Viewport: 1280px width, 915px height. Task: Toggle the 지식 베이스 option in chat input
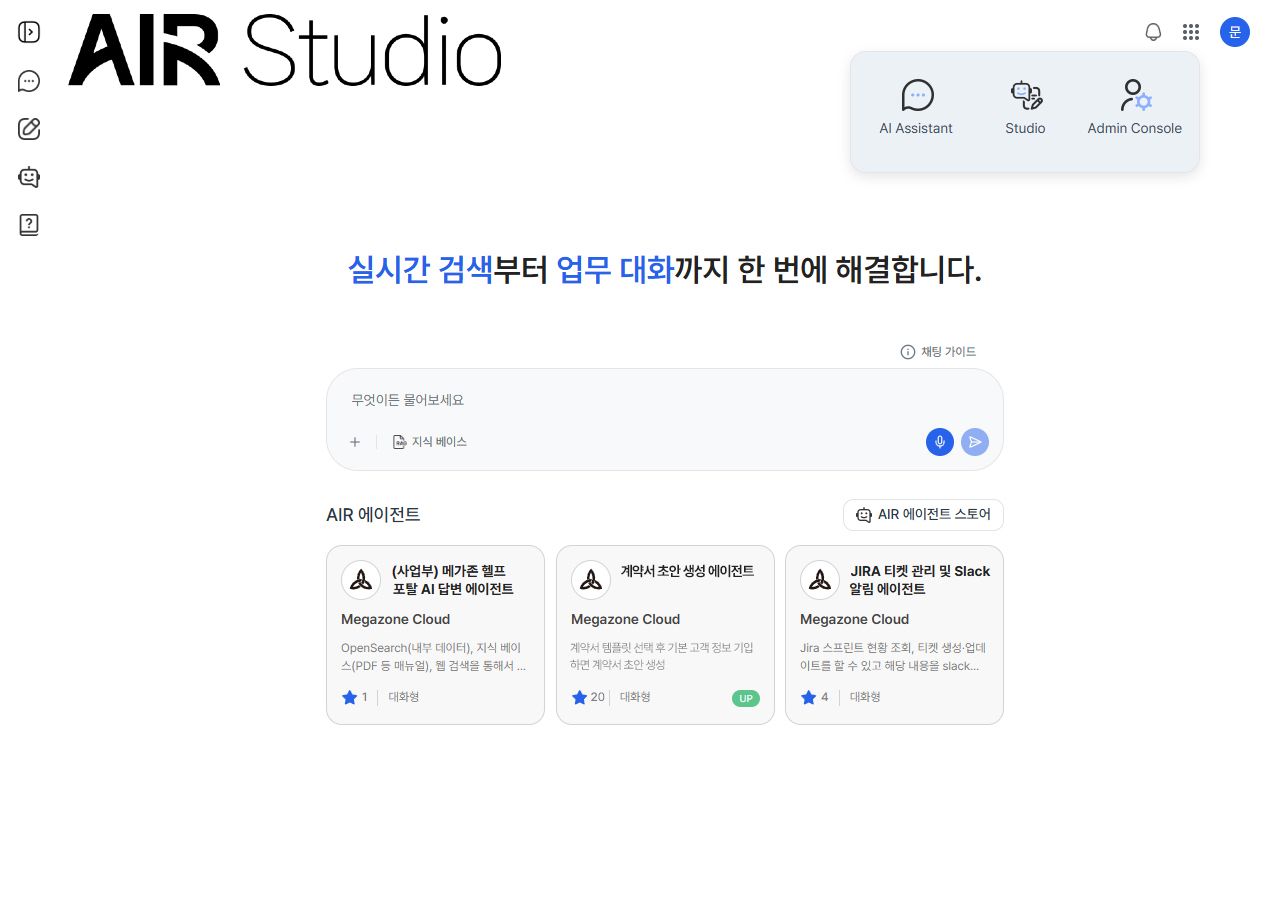pos(430,441)
